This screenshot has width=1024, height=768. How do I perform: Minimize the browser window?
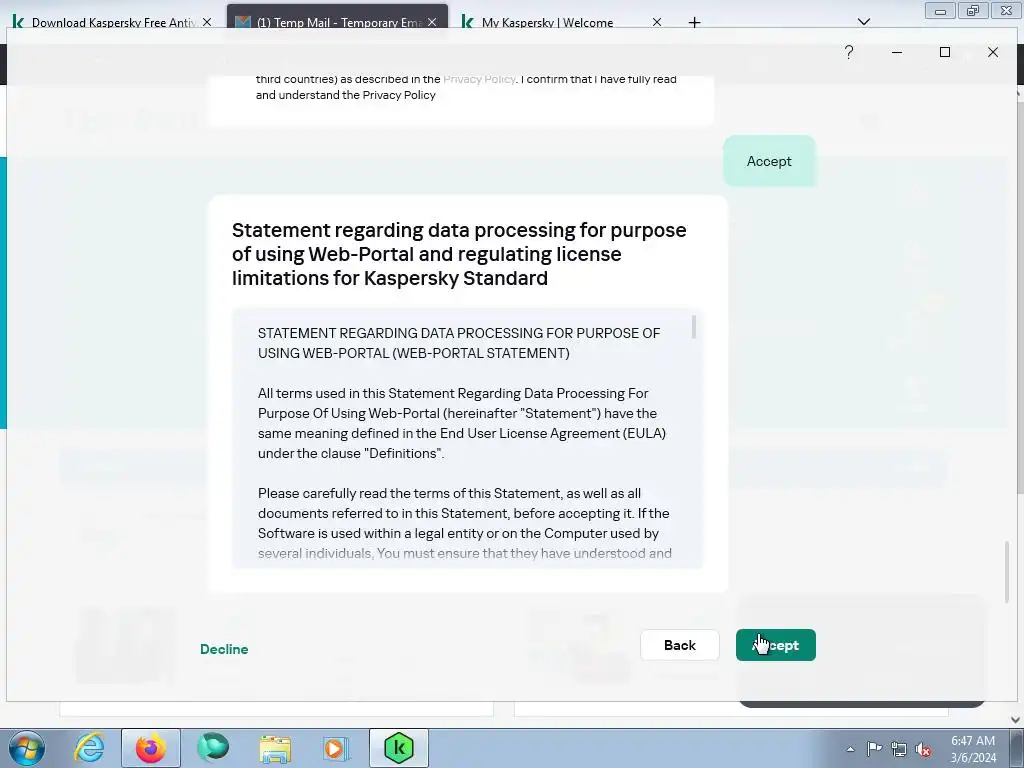940,10
